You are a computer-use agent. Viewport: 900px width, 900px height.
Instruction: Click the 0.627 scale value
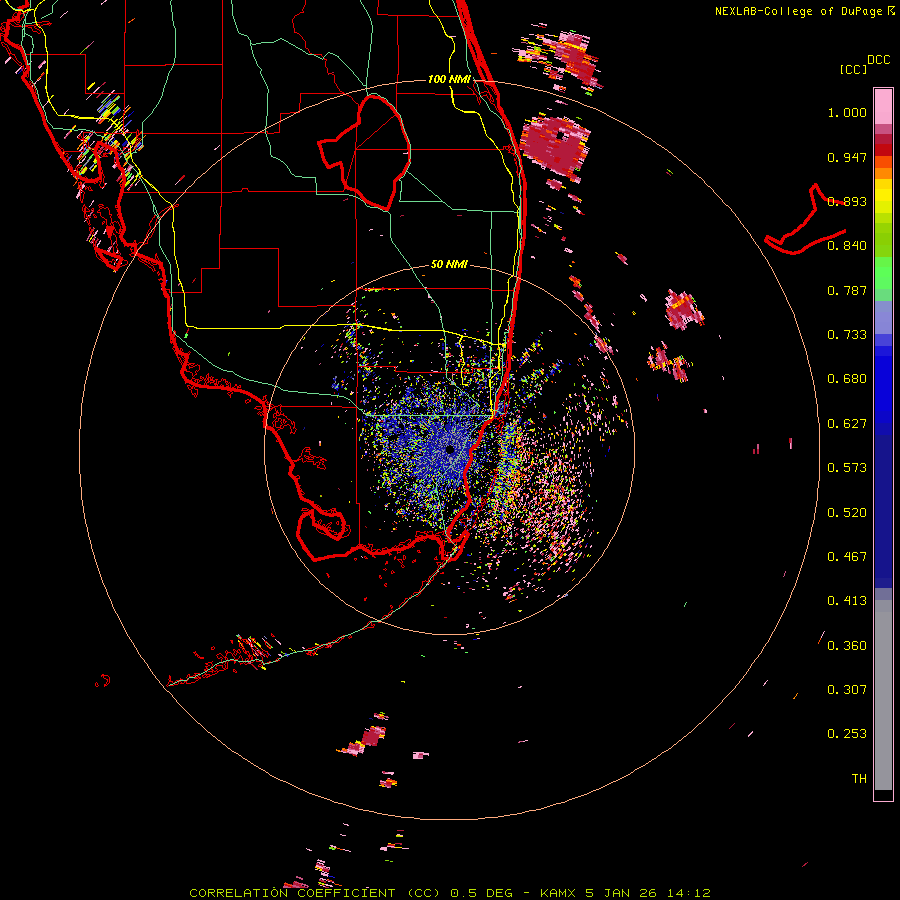click(x=847, y=424)
